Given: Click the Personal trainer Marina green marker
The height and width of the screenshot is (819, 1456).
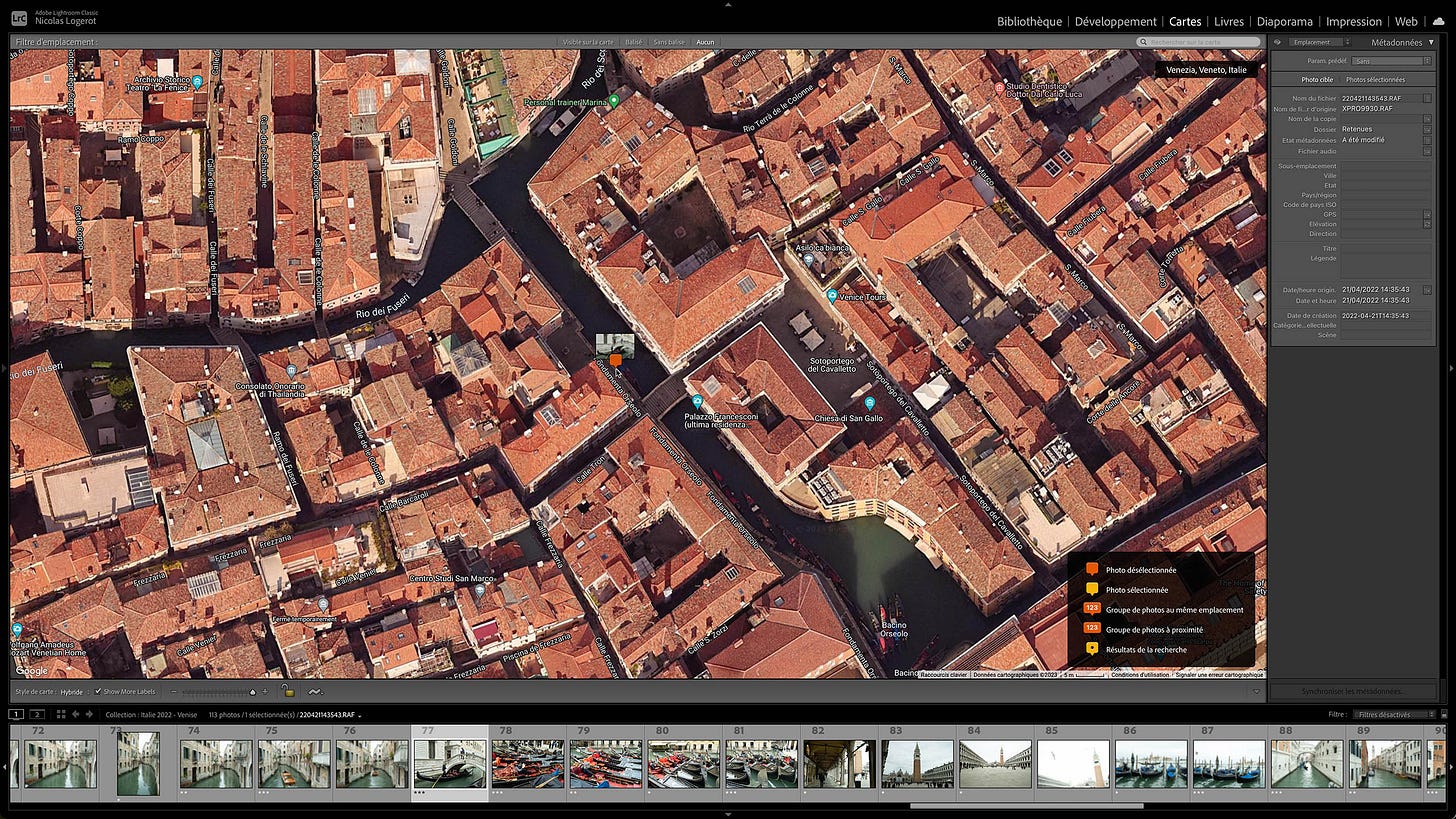Looking at the screenshot, I should point(614,102).
